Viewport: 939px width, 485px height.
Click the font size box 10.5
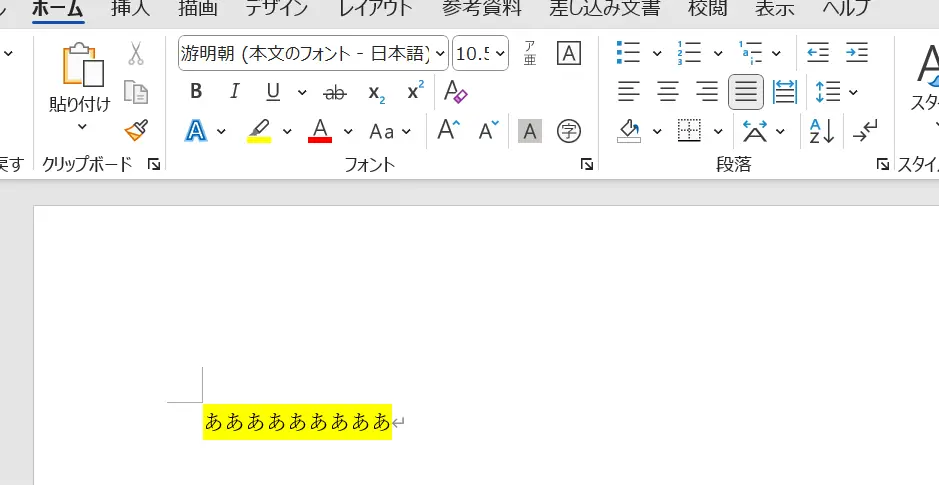coord(472,53)
